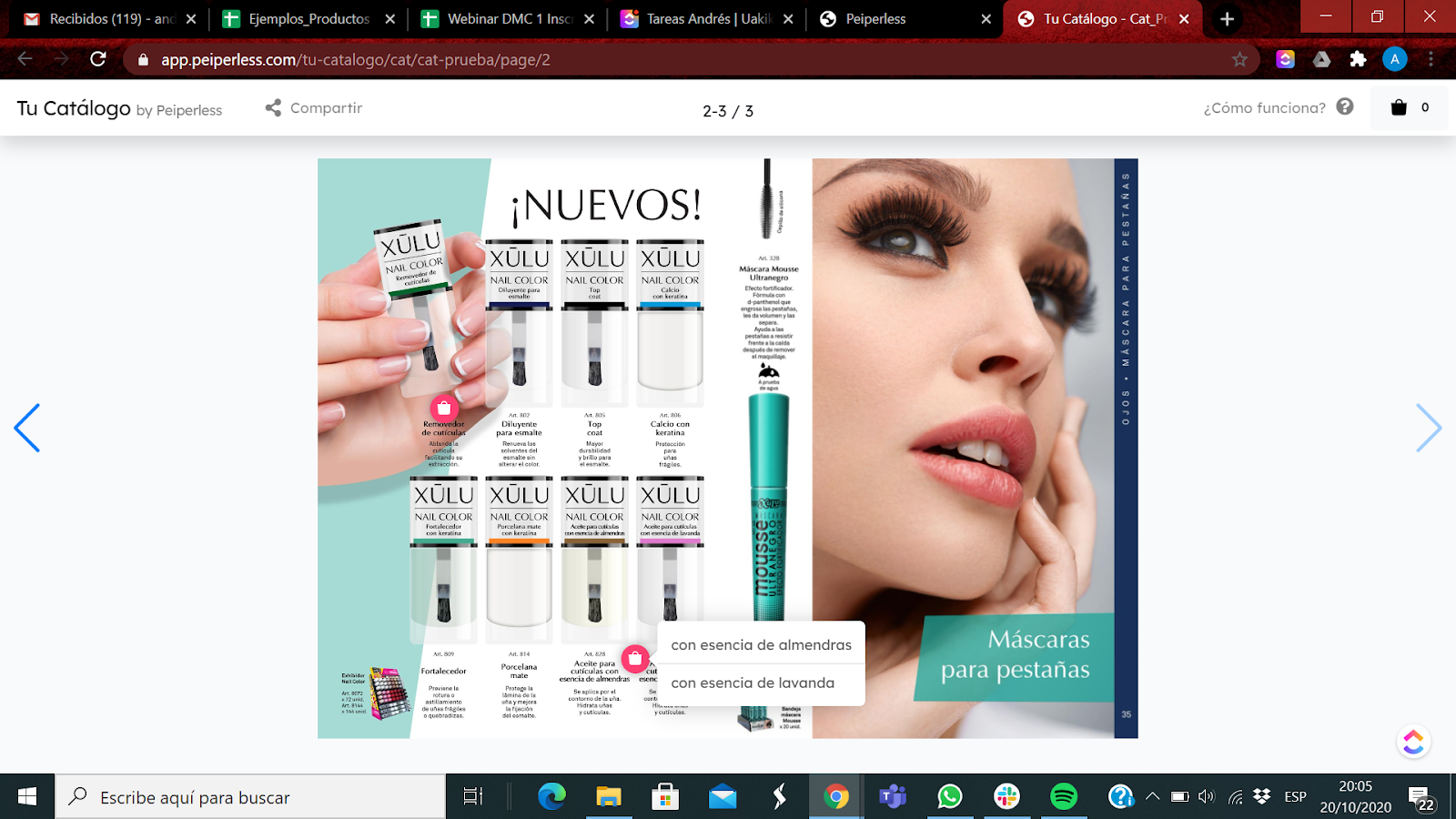1456x819 pixels.
Task: Close the Recibidos Gmail tab
Action: click(191, 19)
